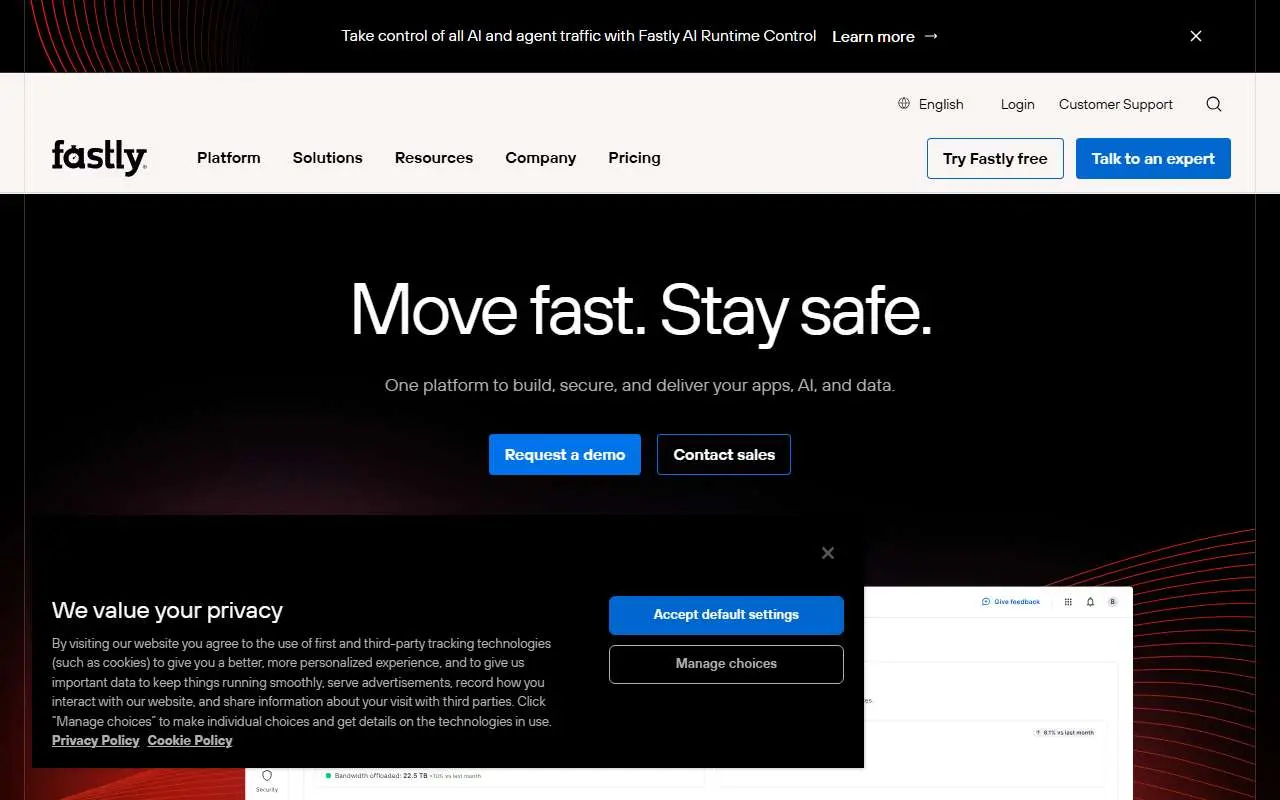The image size is (1280, 800).
Task: Go to the Pricing page
Action: (x=635, y=158)
